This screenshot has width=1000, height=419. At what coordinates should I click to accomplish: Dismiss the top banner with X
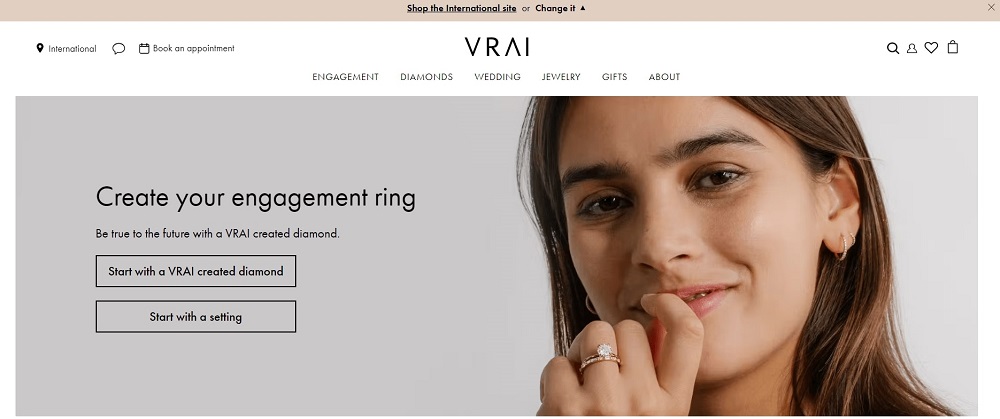990,8
